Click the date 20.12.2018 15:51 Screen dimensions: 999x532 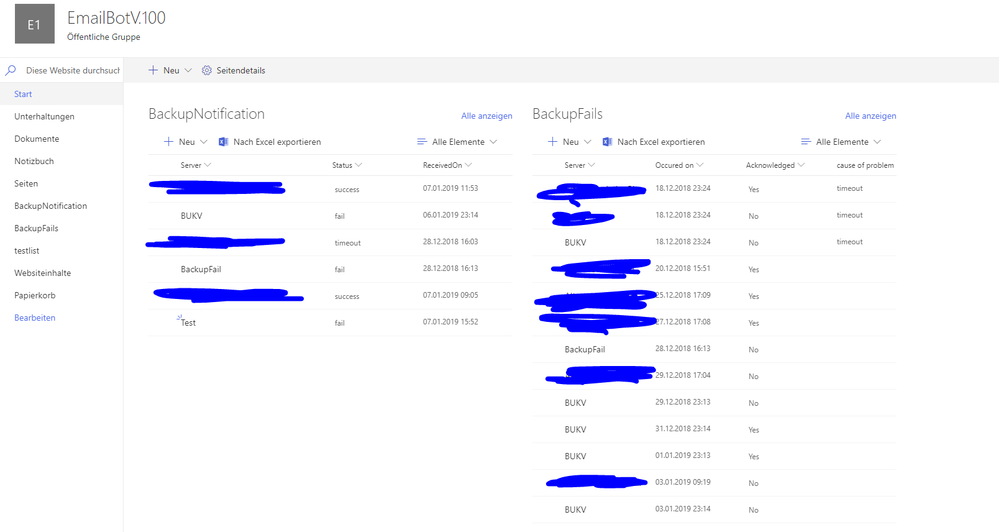coord(682,268)
